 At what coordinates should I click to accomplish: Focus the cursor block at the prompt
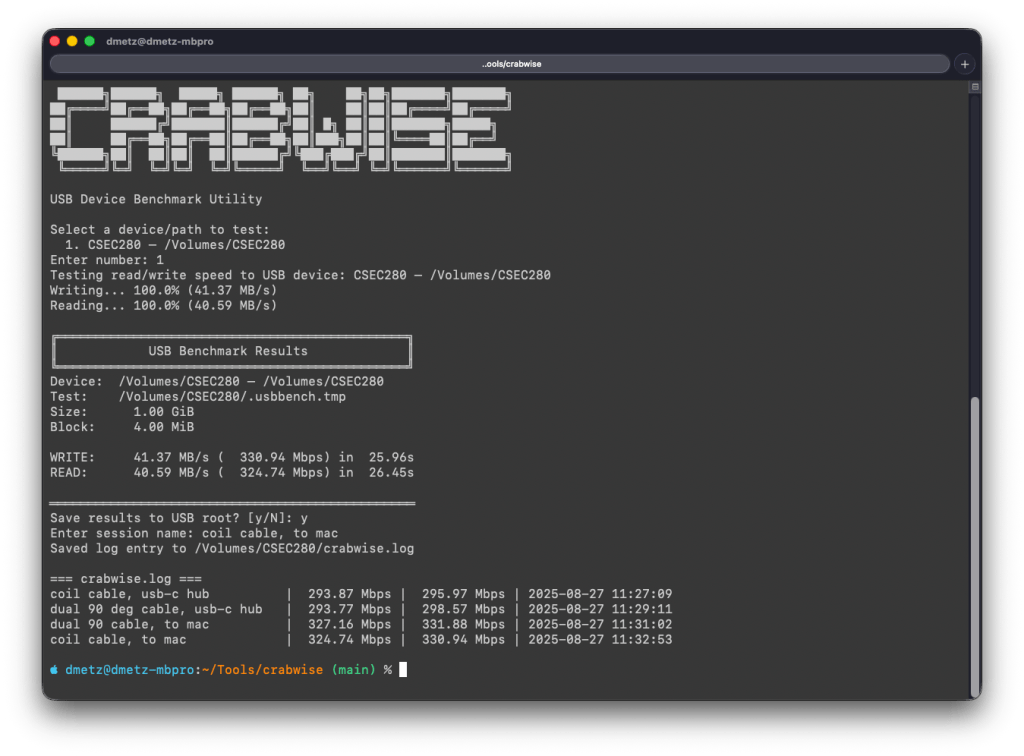tap(403, 669)
